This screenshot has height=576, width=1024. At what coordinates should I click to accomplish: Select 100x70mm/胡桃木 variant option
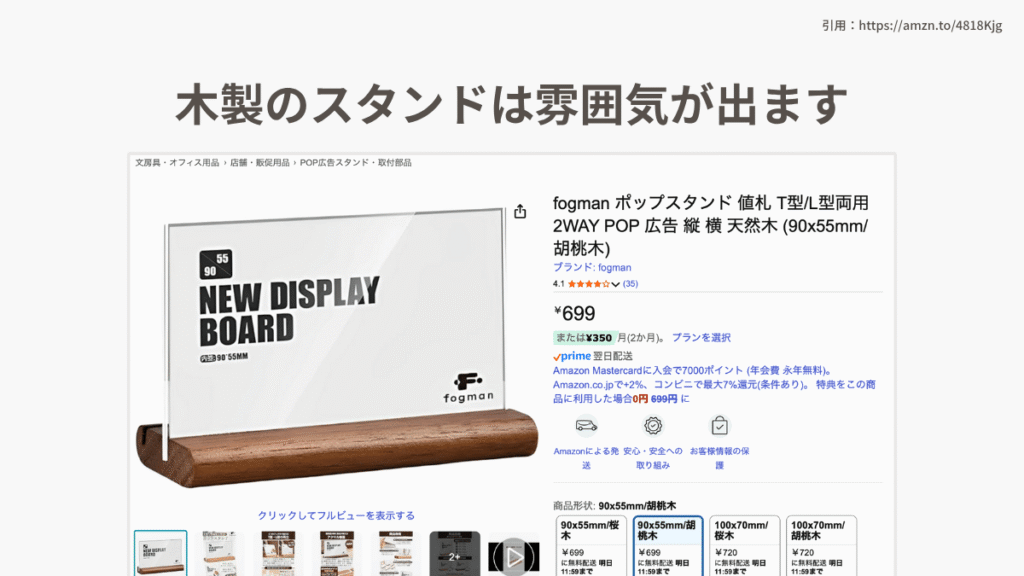tap(822, 546)
